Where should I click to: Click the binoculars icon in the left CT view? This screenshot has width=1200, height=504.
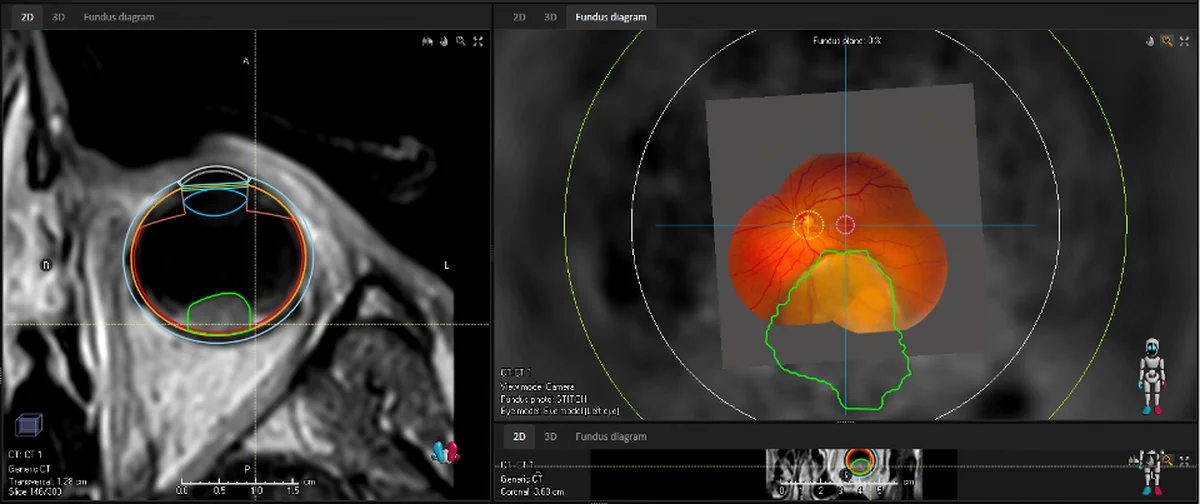pos(425,41)
